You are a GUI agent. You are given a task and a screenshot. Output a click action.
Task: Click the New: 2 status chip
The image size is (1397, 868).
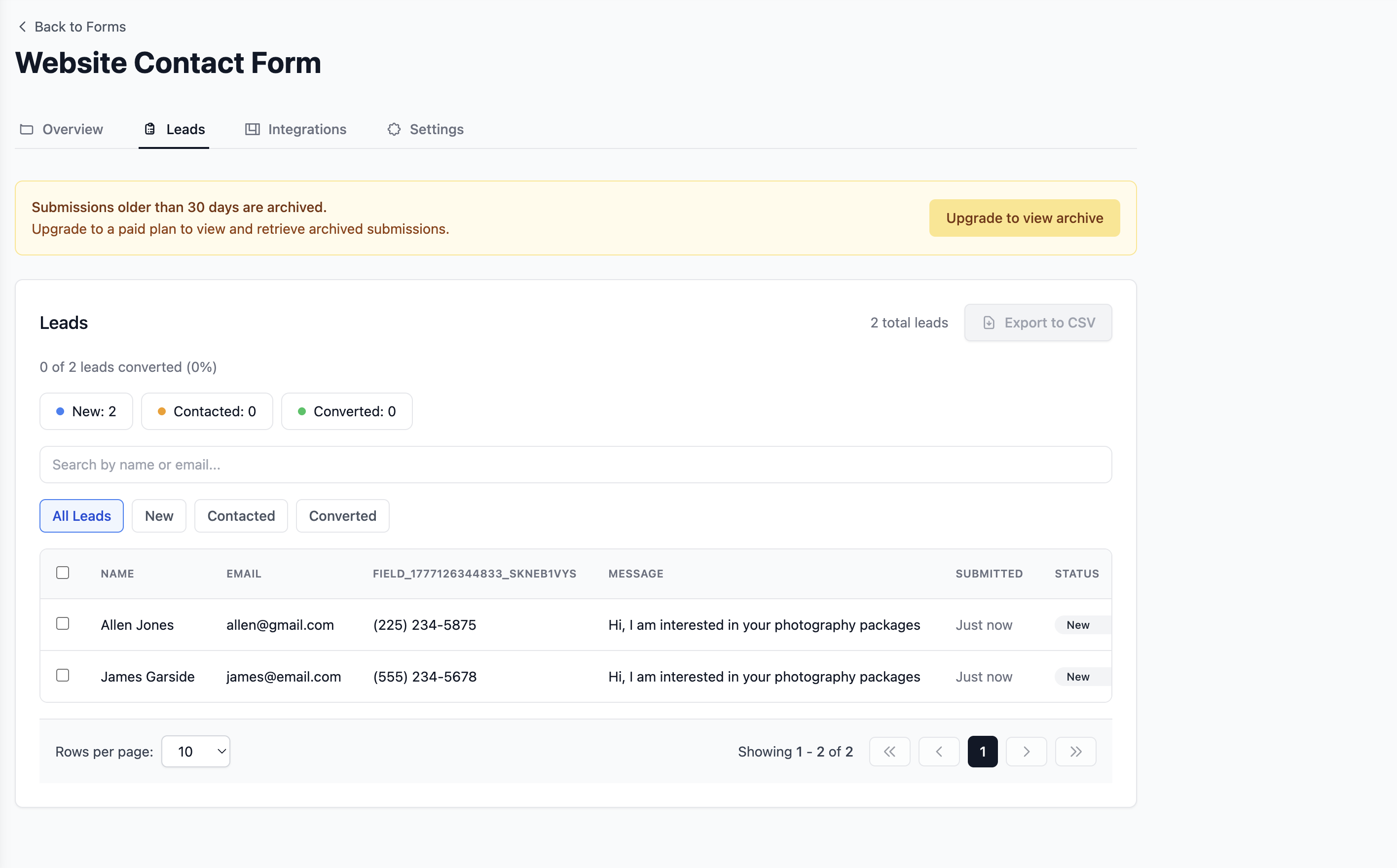(86, 411)
